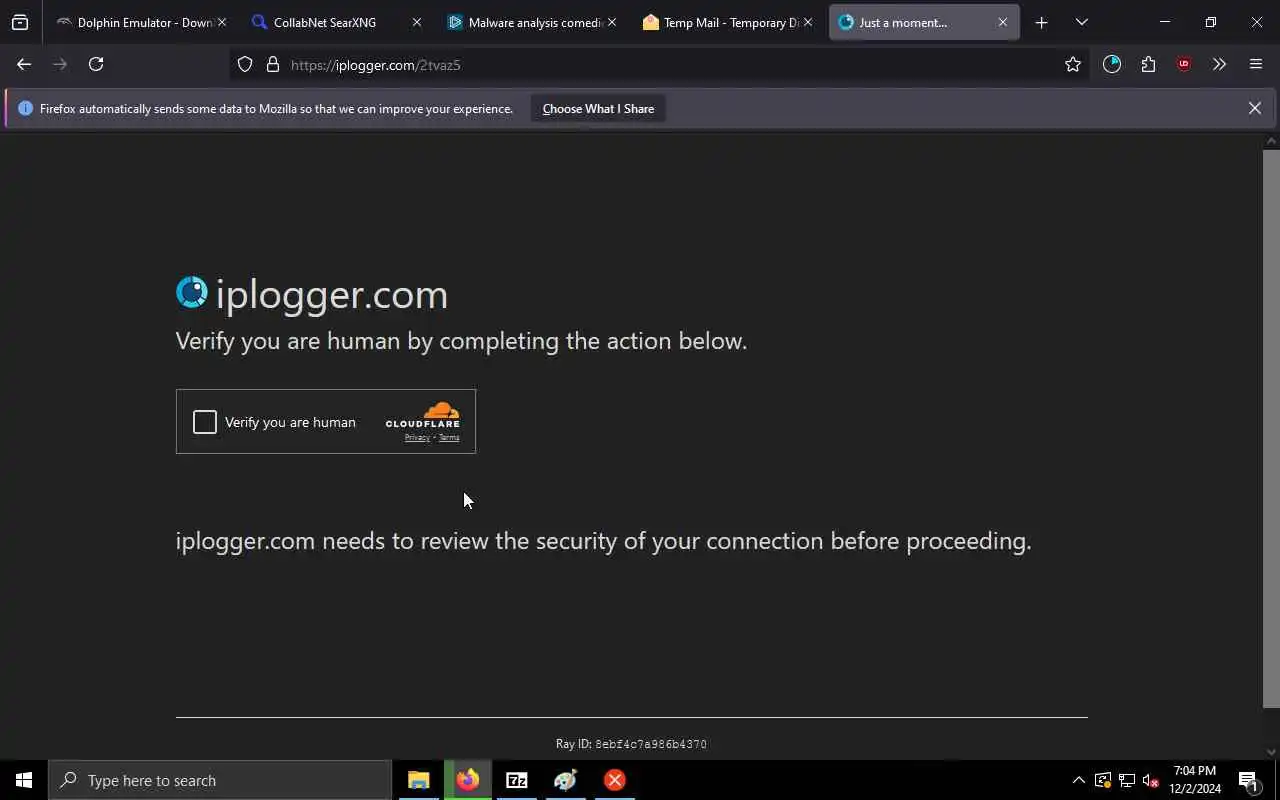Click scrollbar down arrow

[x=1271, y=752]
